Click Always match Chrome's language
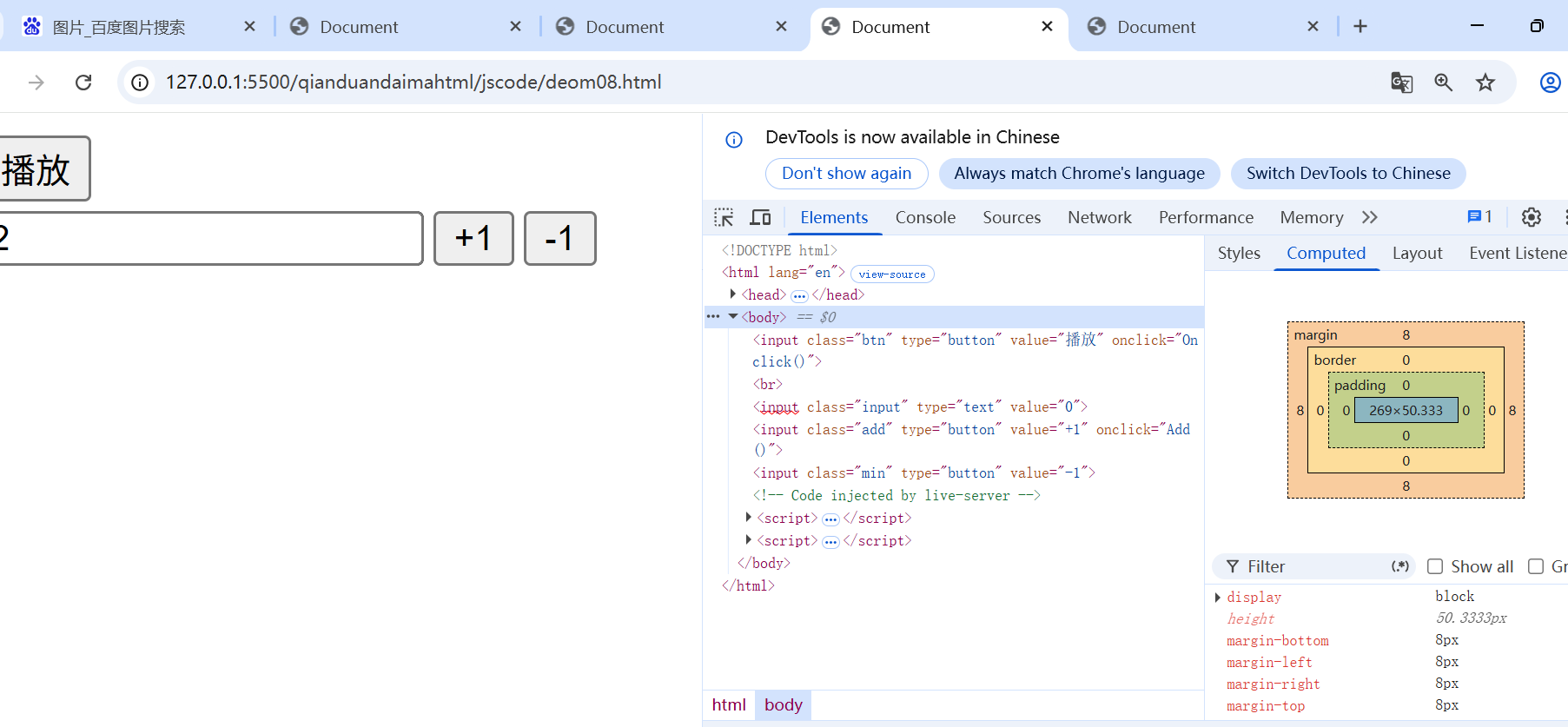 coord(1079,174)
